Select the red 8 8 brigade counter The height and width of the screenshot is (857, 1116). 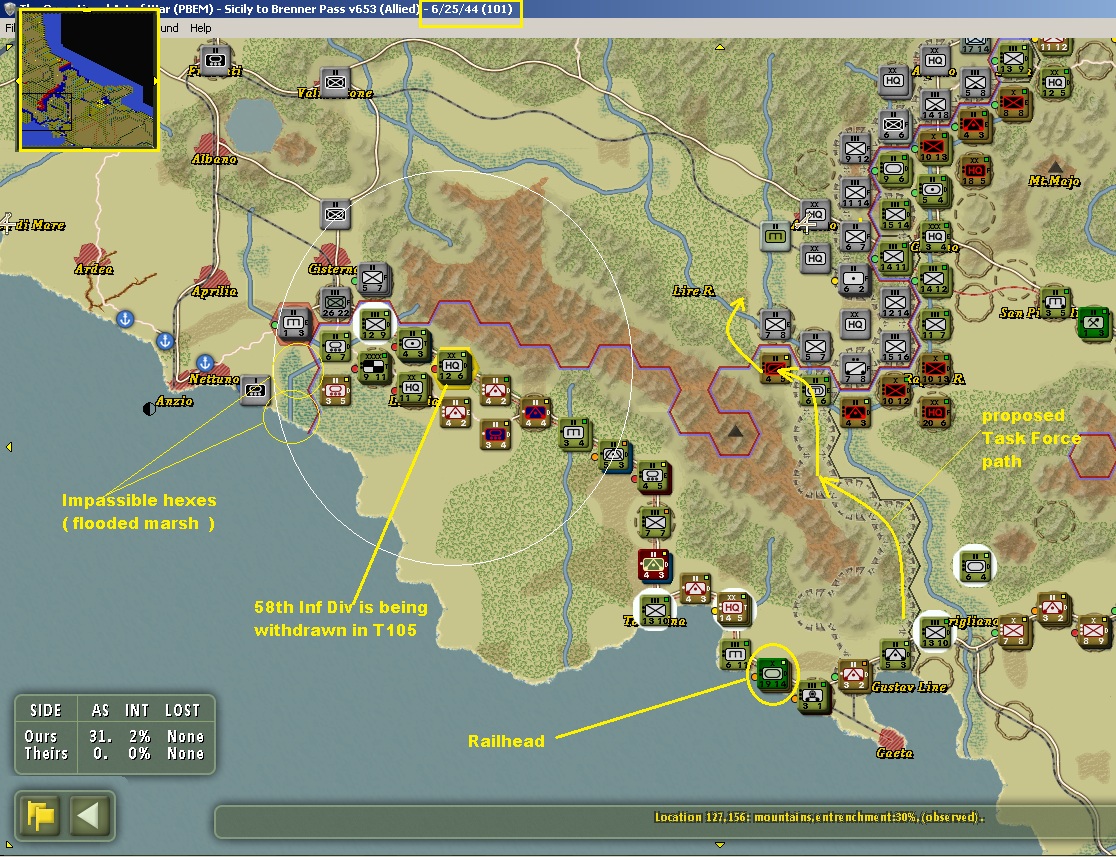pyautogui.click(x=1014, y=104)
